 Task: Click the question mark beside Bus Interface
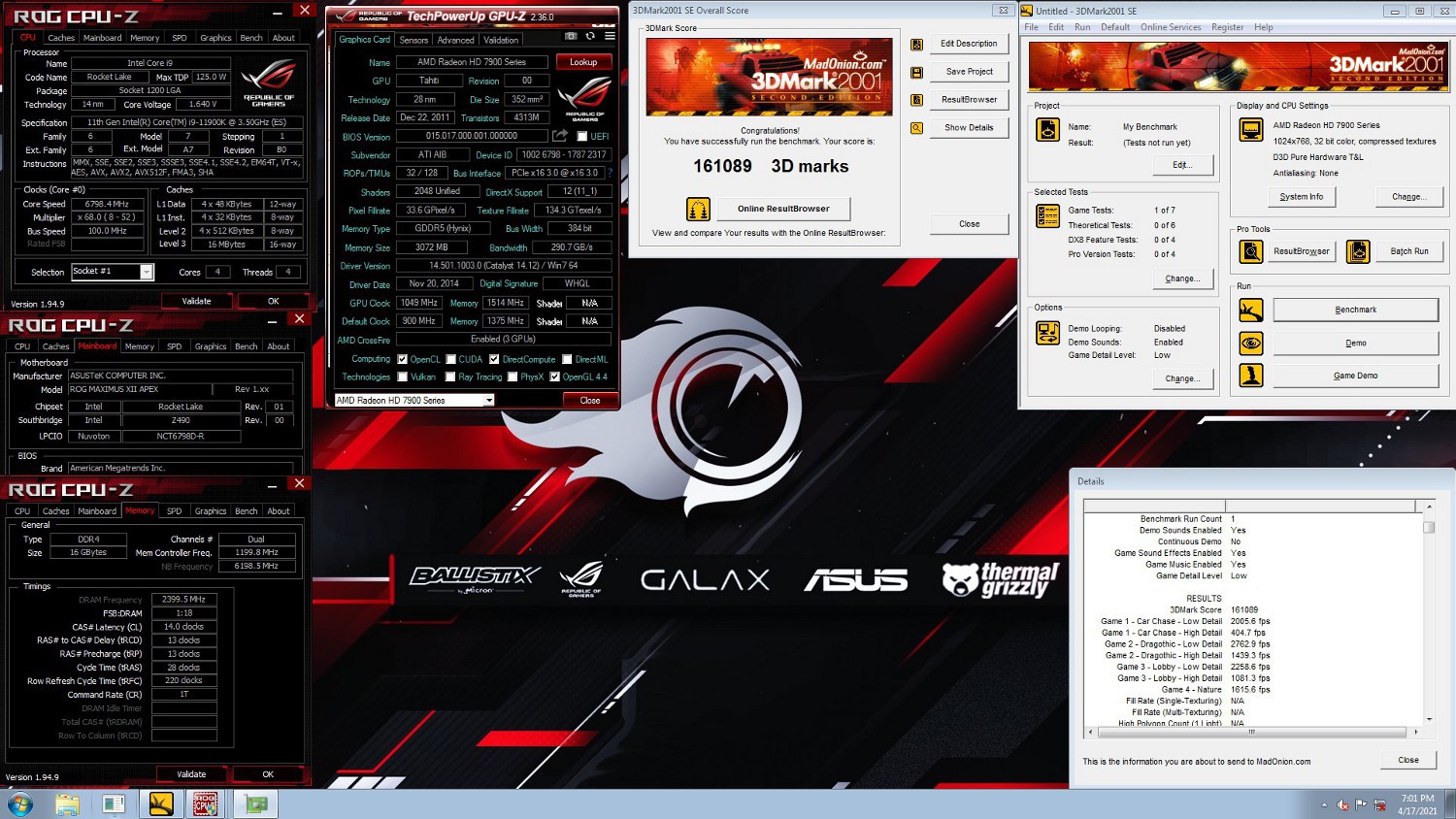[610, 173]
